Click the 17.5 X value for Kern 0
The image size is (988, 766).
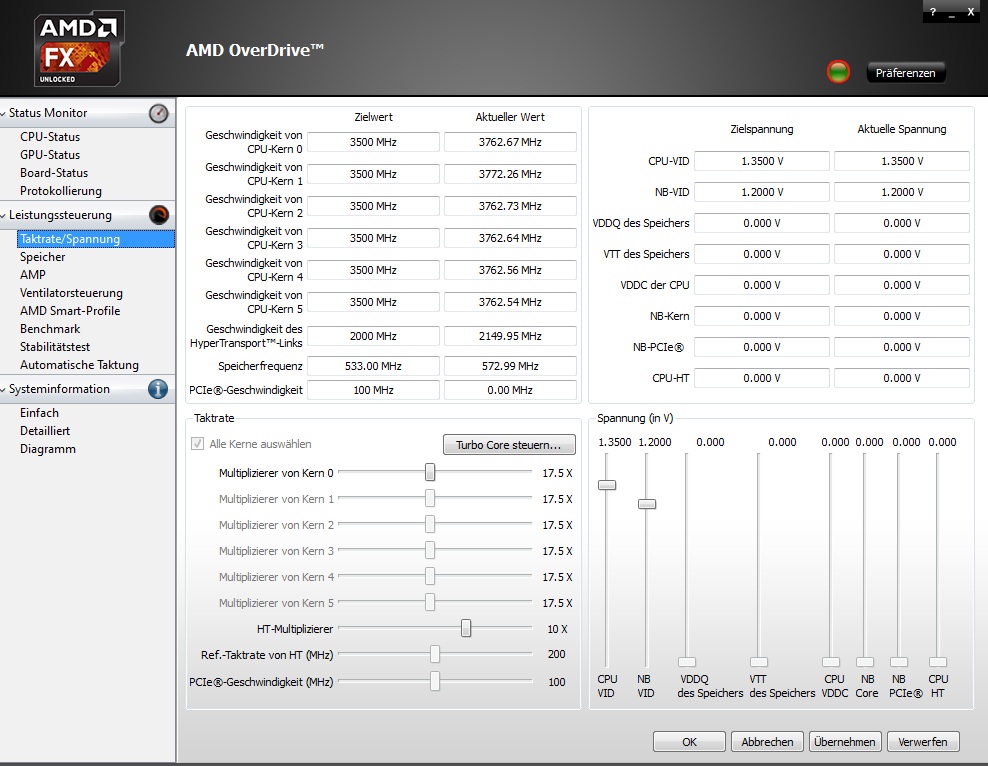pos(557,473)
